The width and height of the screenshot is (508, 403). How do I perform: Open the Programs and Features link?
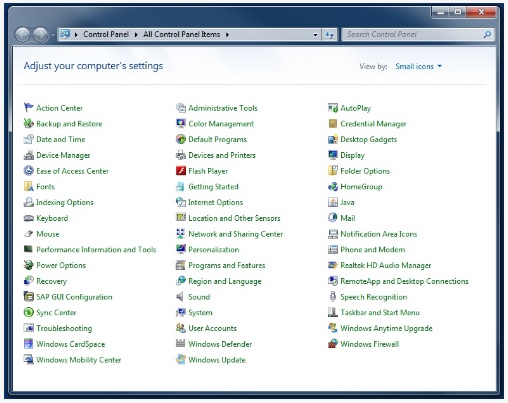point(227,265)
